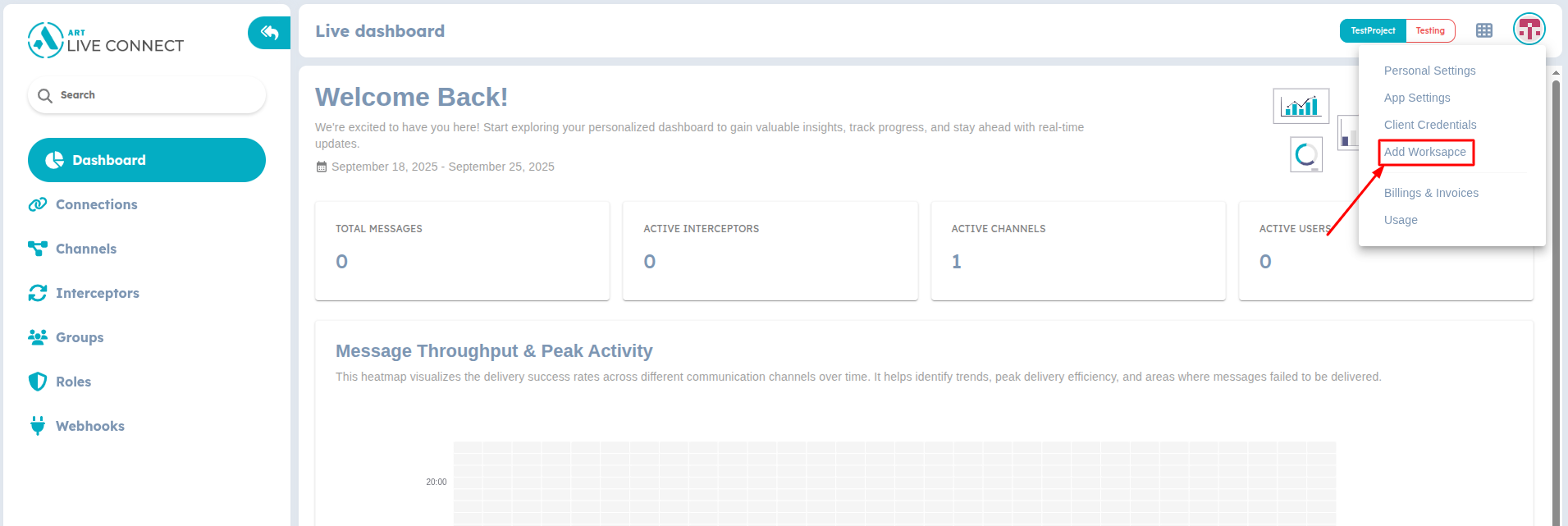Open the Webhooks section
Viewport: 1568px width, 526px height.
pyautogui.click(x=90, y=425)
